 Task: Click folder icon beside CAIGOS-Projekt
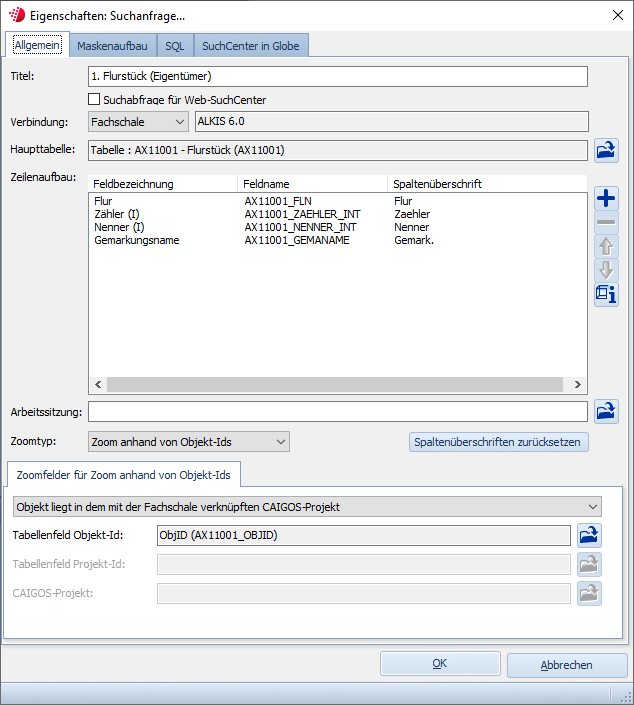(x=589, y=593)
